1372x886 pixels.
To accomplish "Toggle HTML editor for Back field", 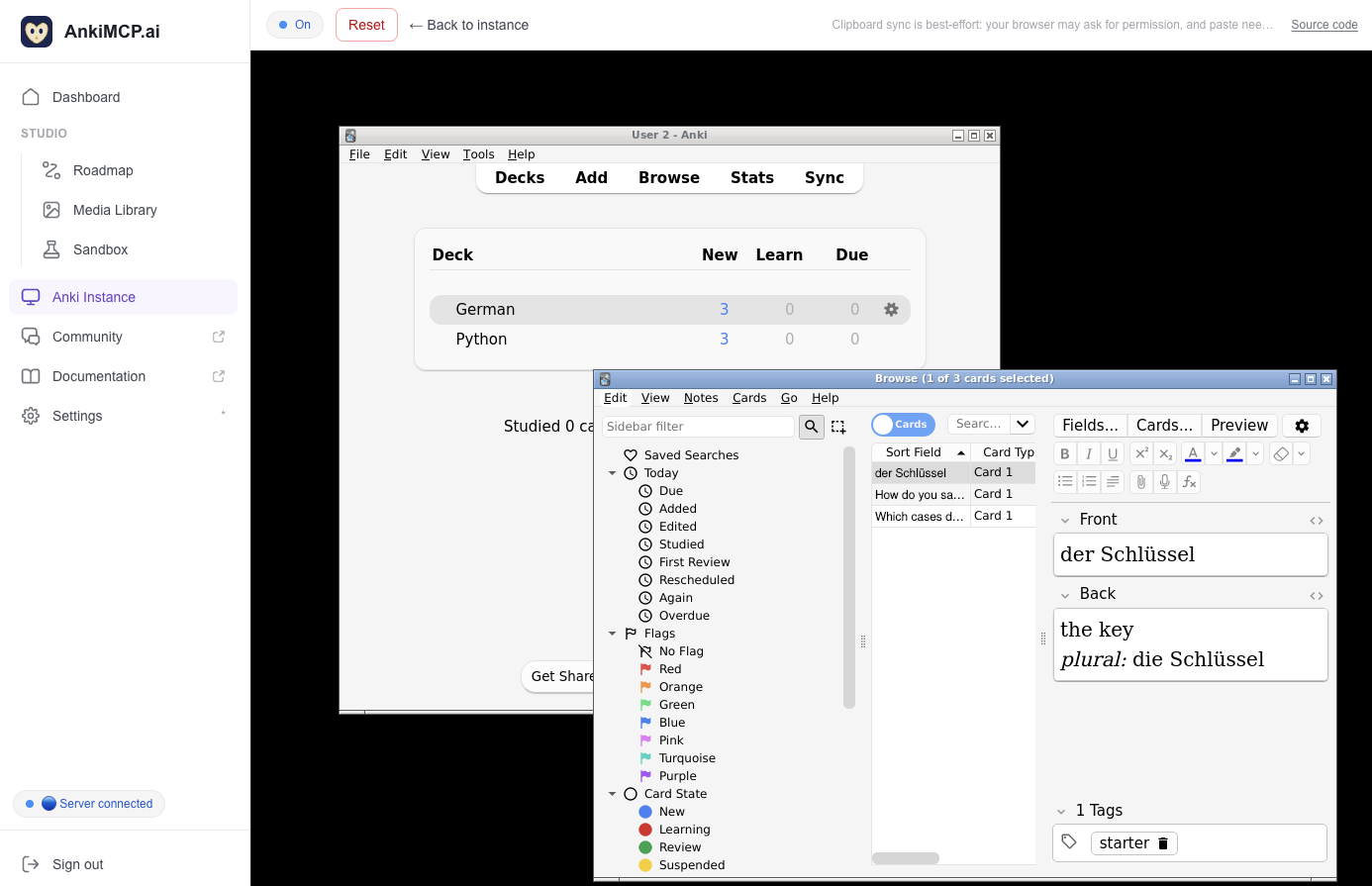I will [x=1317, y=596].
